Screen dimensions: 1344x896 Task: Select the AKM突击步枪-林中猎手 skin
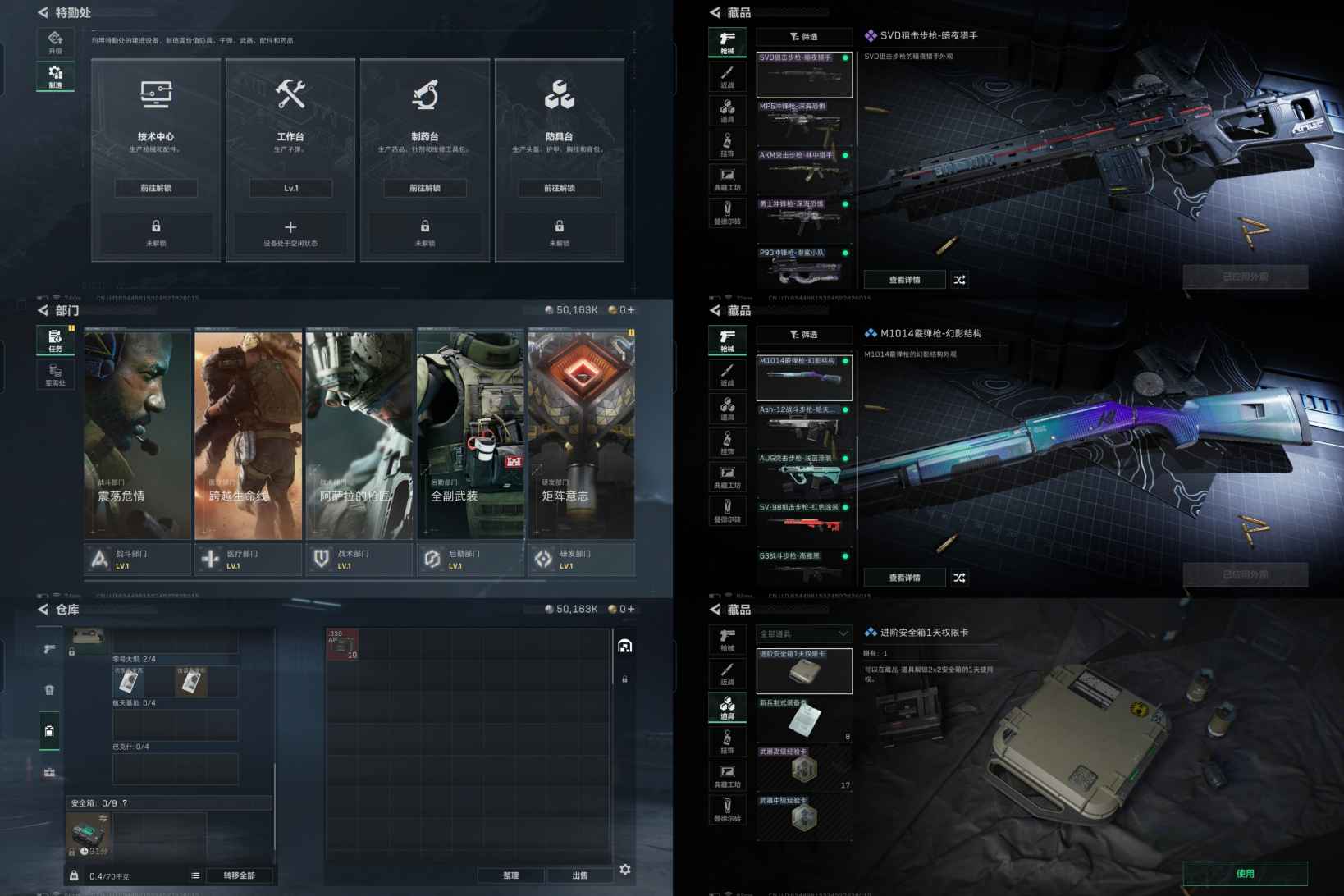(x=804, y=172)
